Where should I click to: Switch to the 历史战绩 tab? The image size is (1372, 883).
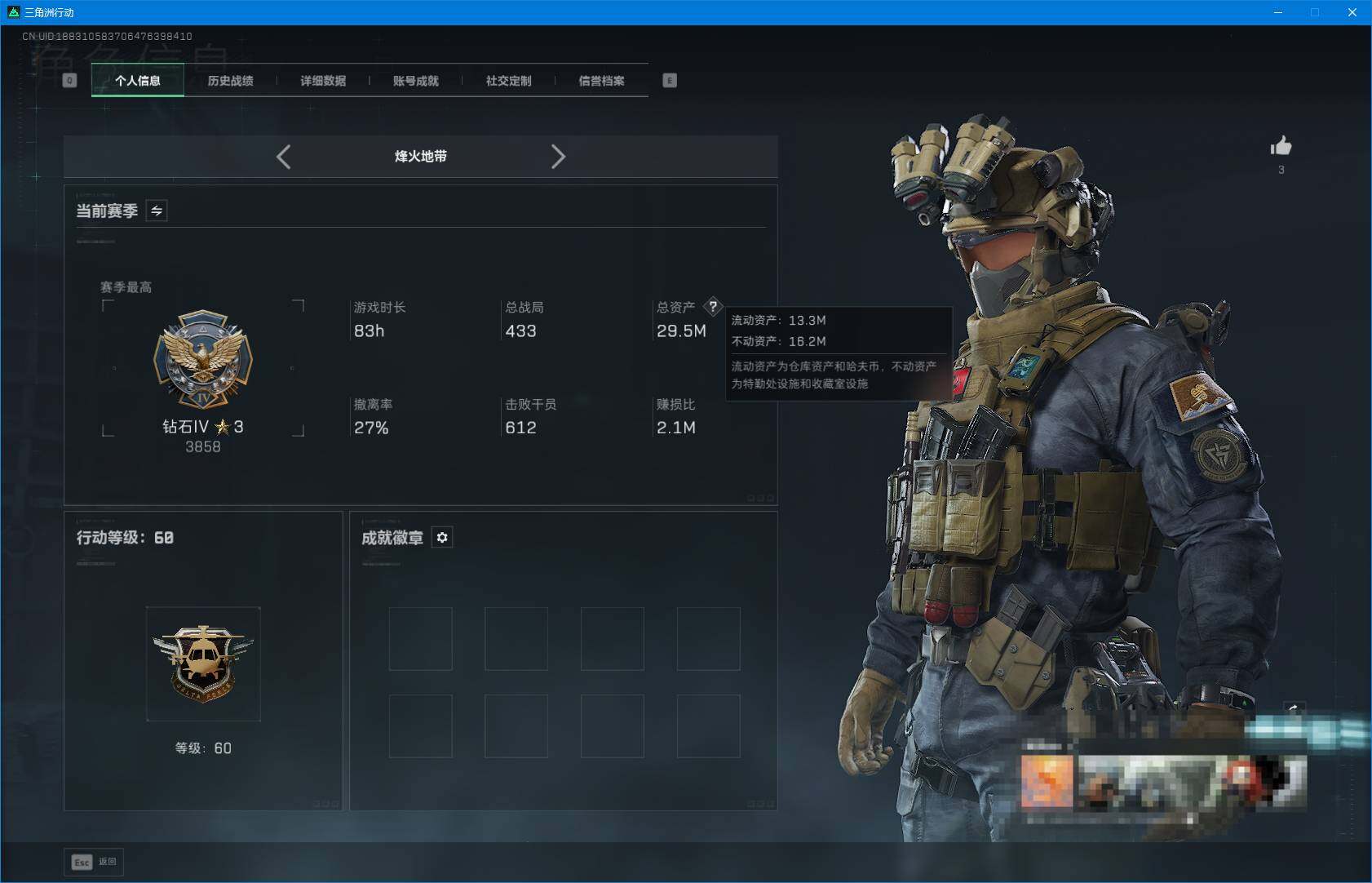(231, 80)
